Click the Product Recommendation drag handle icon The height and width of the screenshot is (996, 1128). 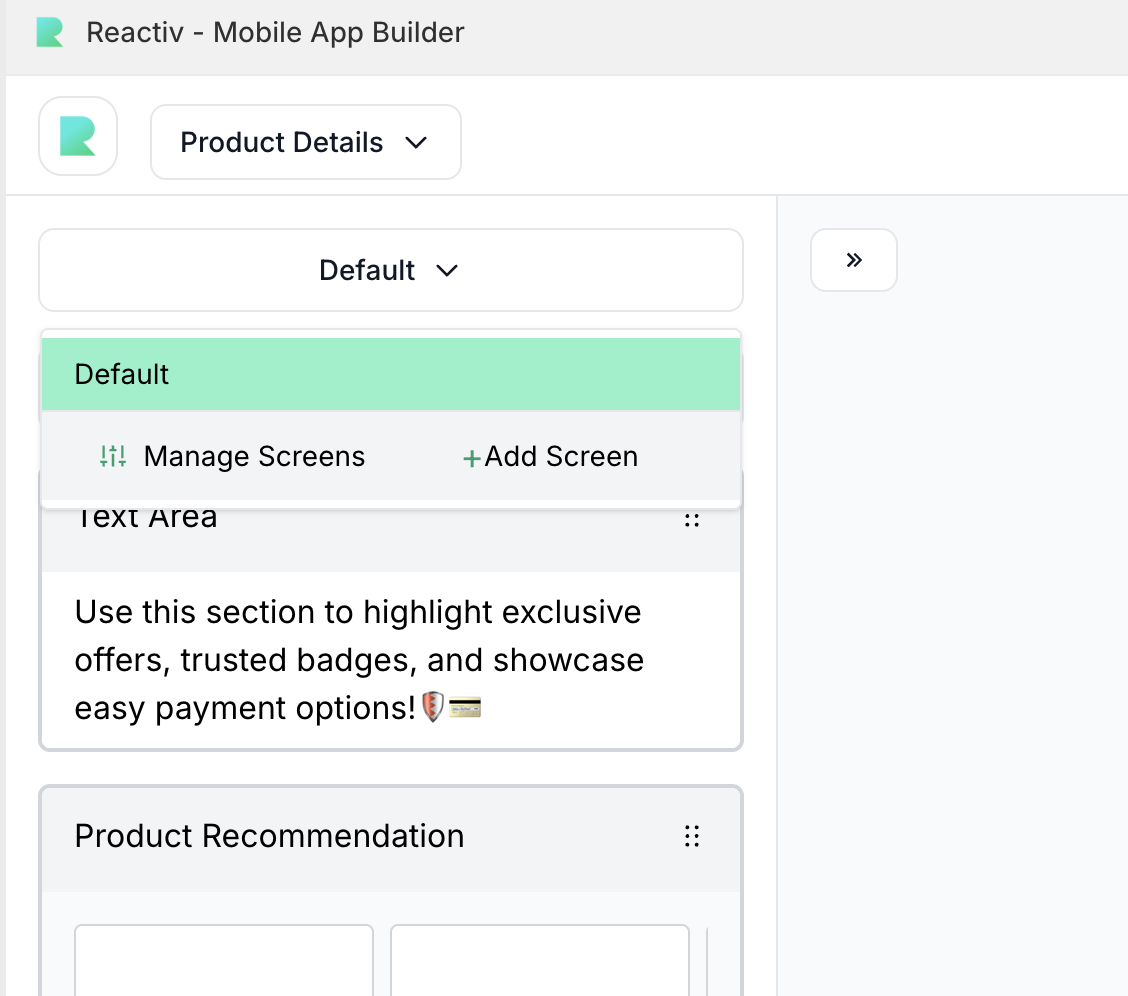pyautogui.click(x=691, y=836)
